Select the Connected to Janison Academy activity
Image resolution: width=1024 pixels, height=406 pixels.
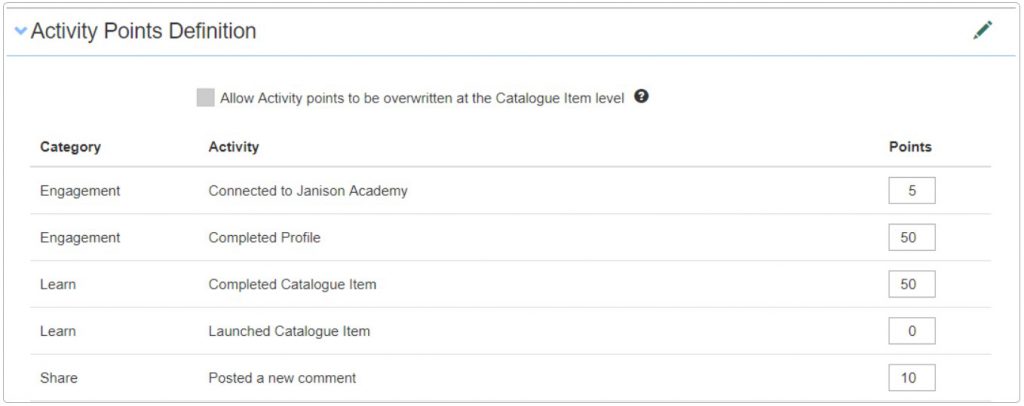[x=307, y=190]
